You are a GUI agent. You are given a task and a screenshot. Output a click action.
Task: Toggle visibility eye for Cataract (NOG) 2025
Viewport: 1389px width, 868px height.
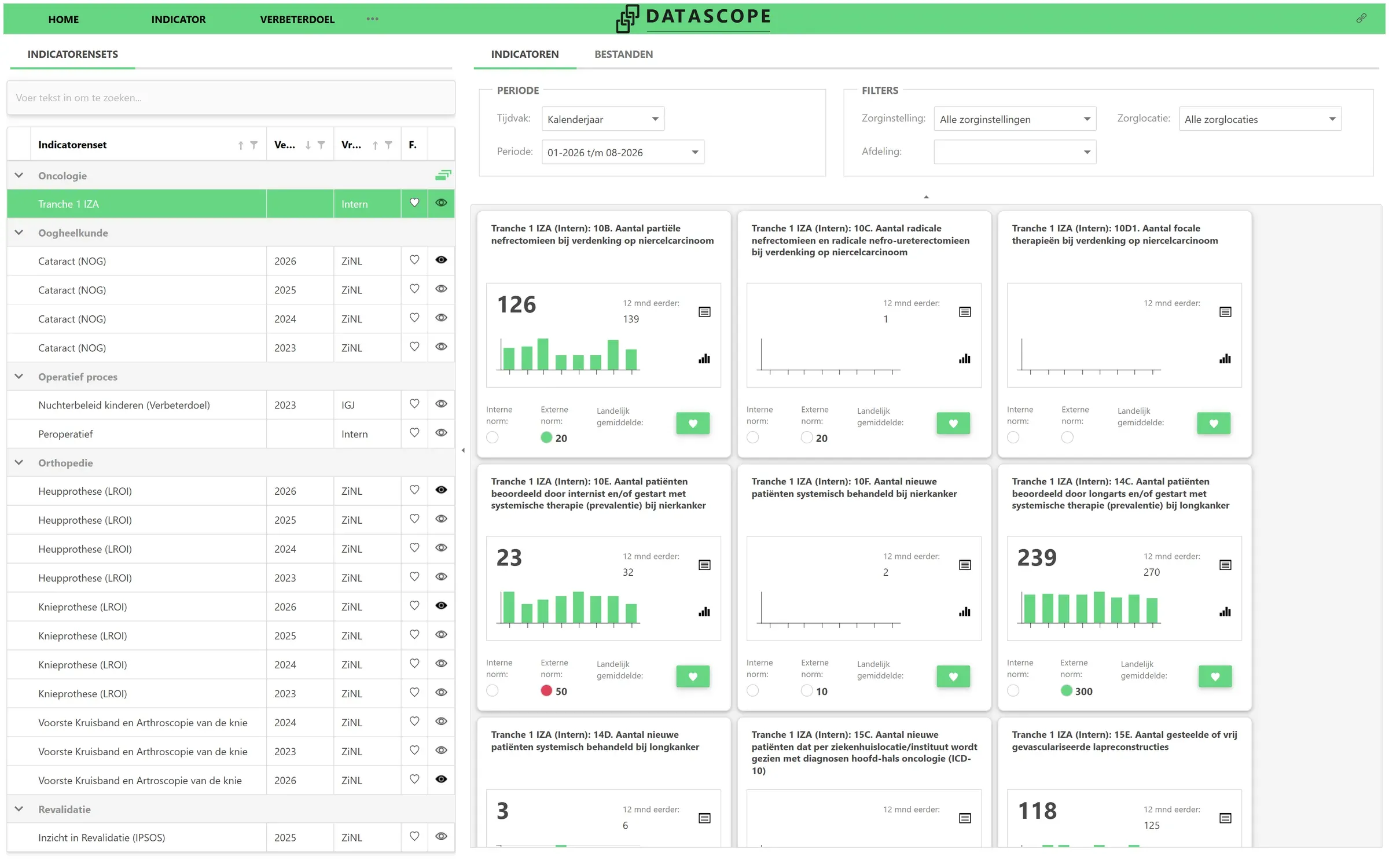(441, 289)
